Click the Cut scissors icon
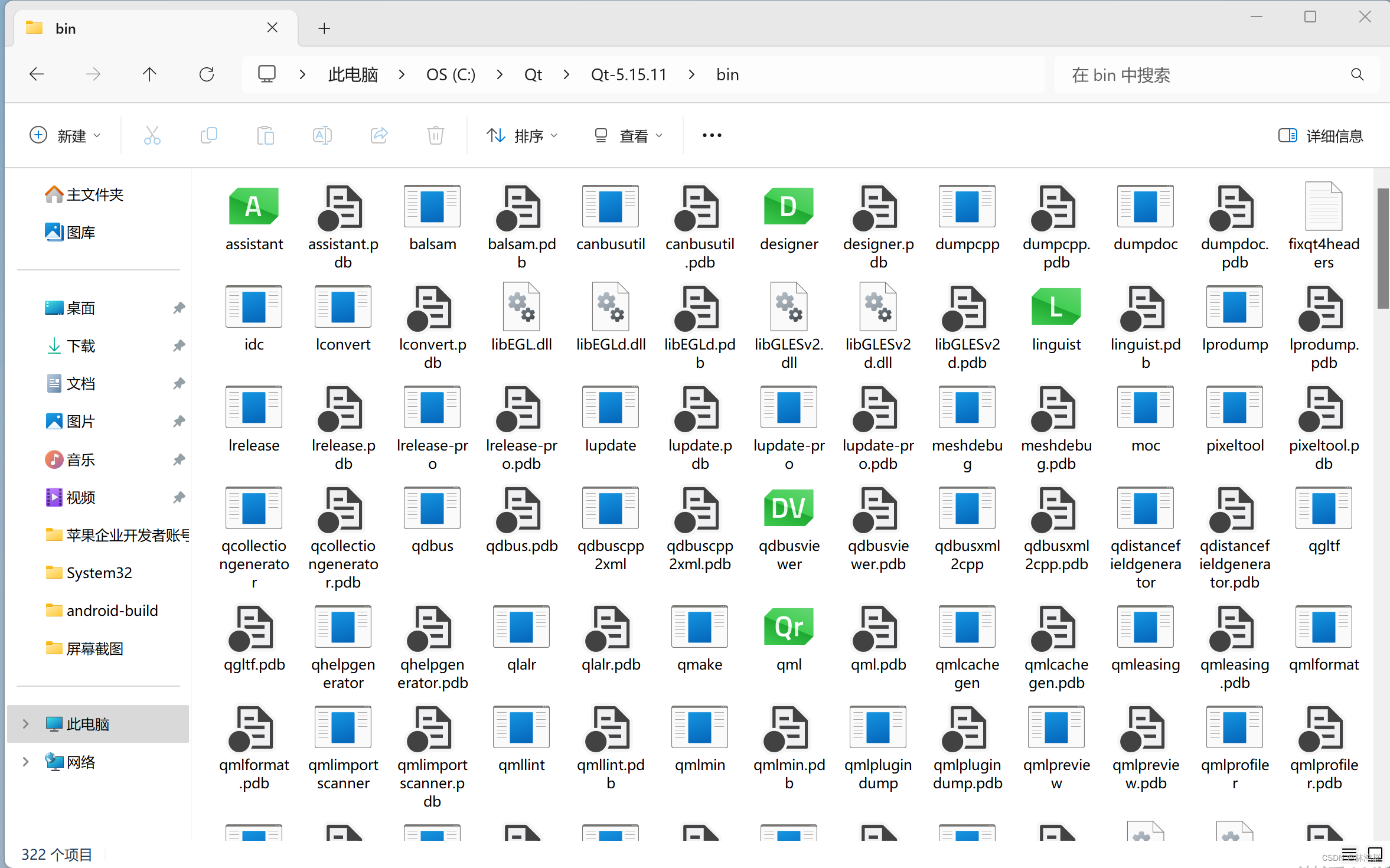1390x868 pixels. click(x=152, y=136)
